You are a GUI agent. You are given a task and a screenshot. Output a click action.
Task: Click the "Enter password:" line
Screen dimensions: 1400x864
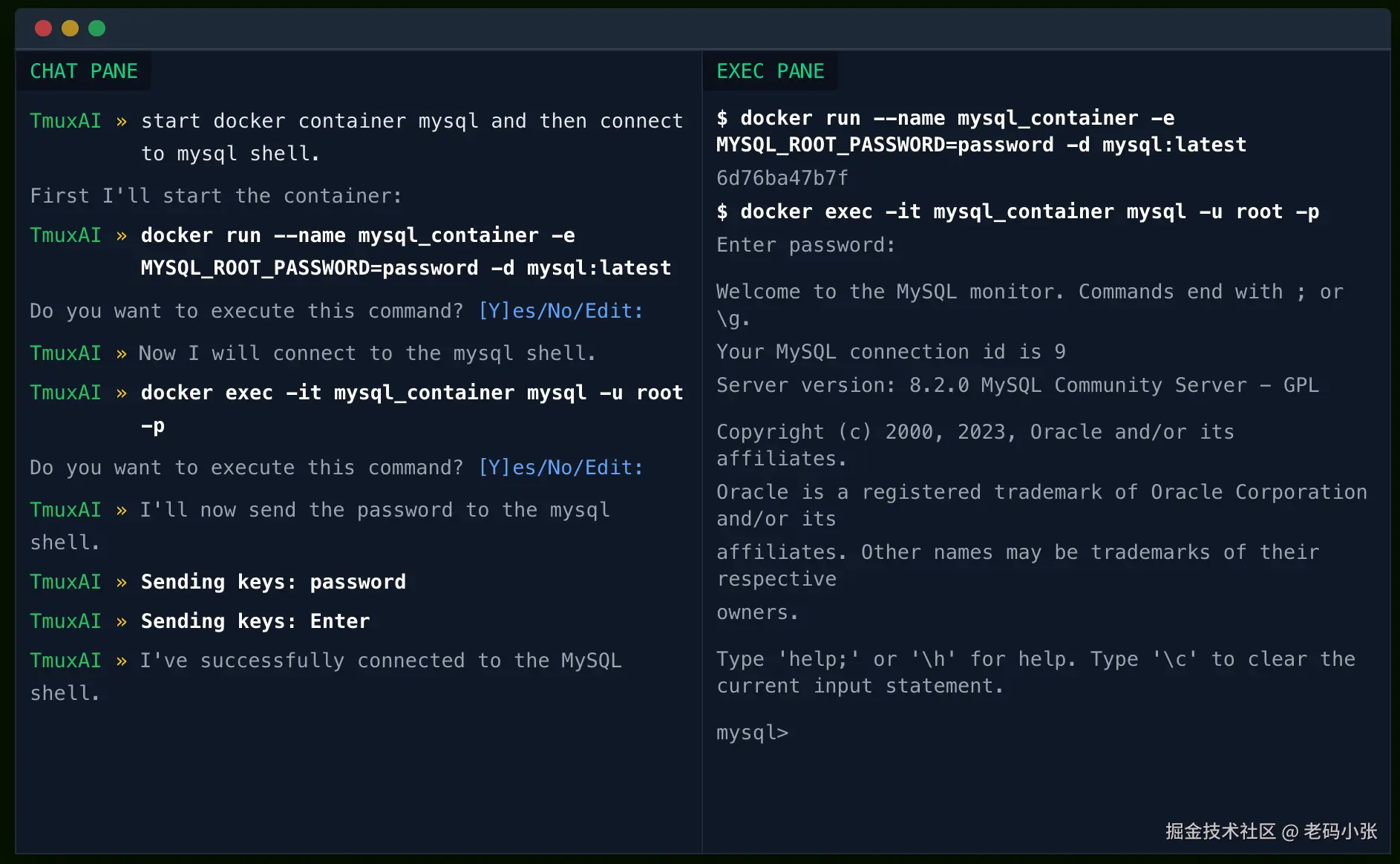coord(805,245)
